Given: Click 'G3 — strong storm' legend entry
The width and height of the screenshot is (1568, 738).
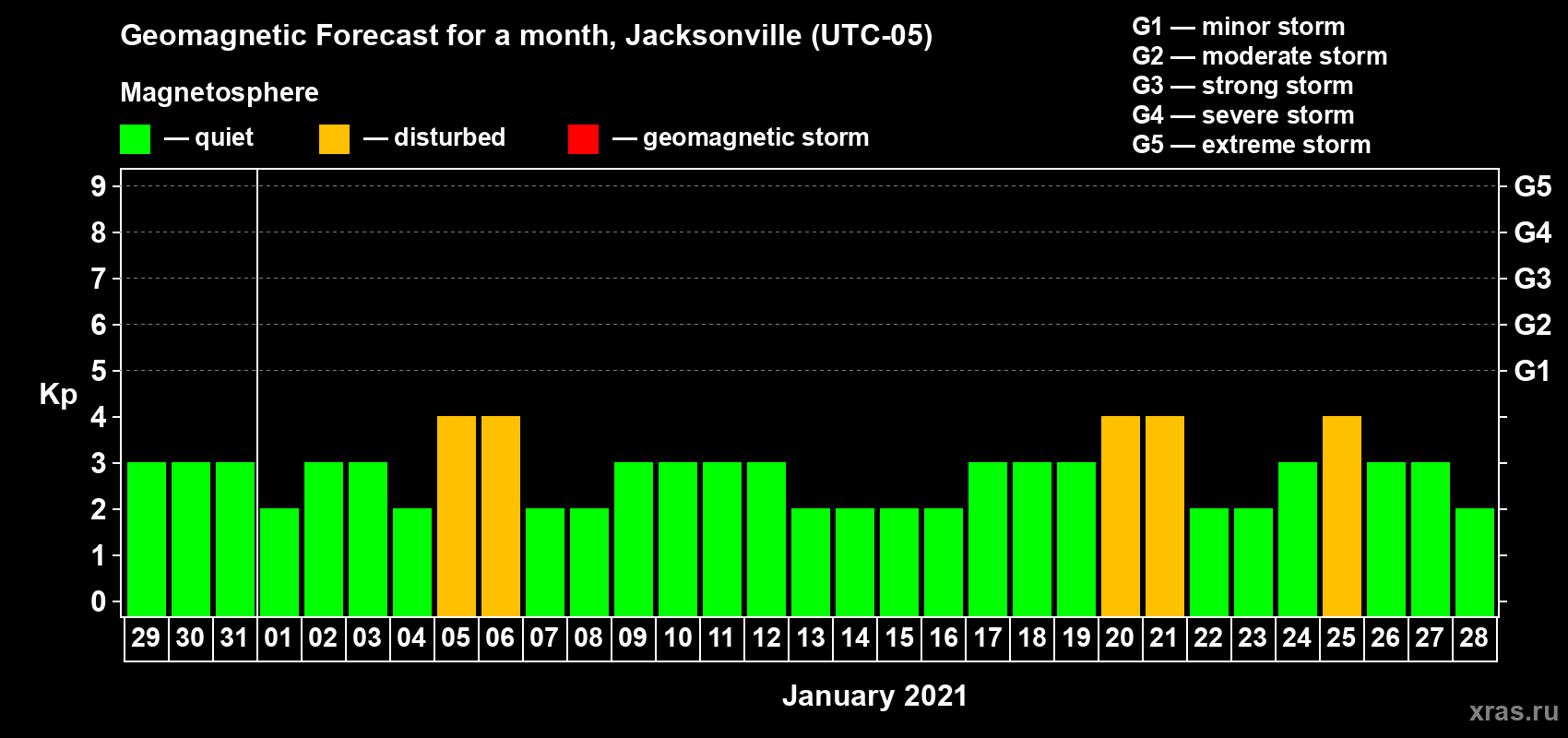Looking at the screenshot, I should (x=1242, y=86).
